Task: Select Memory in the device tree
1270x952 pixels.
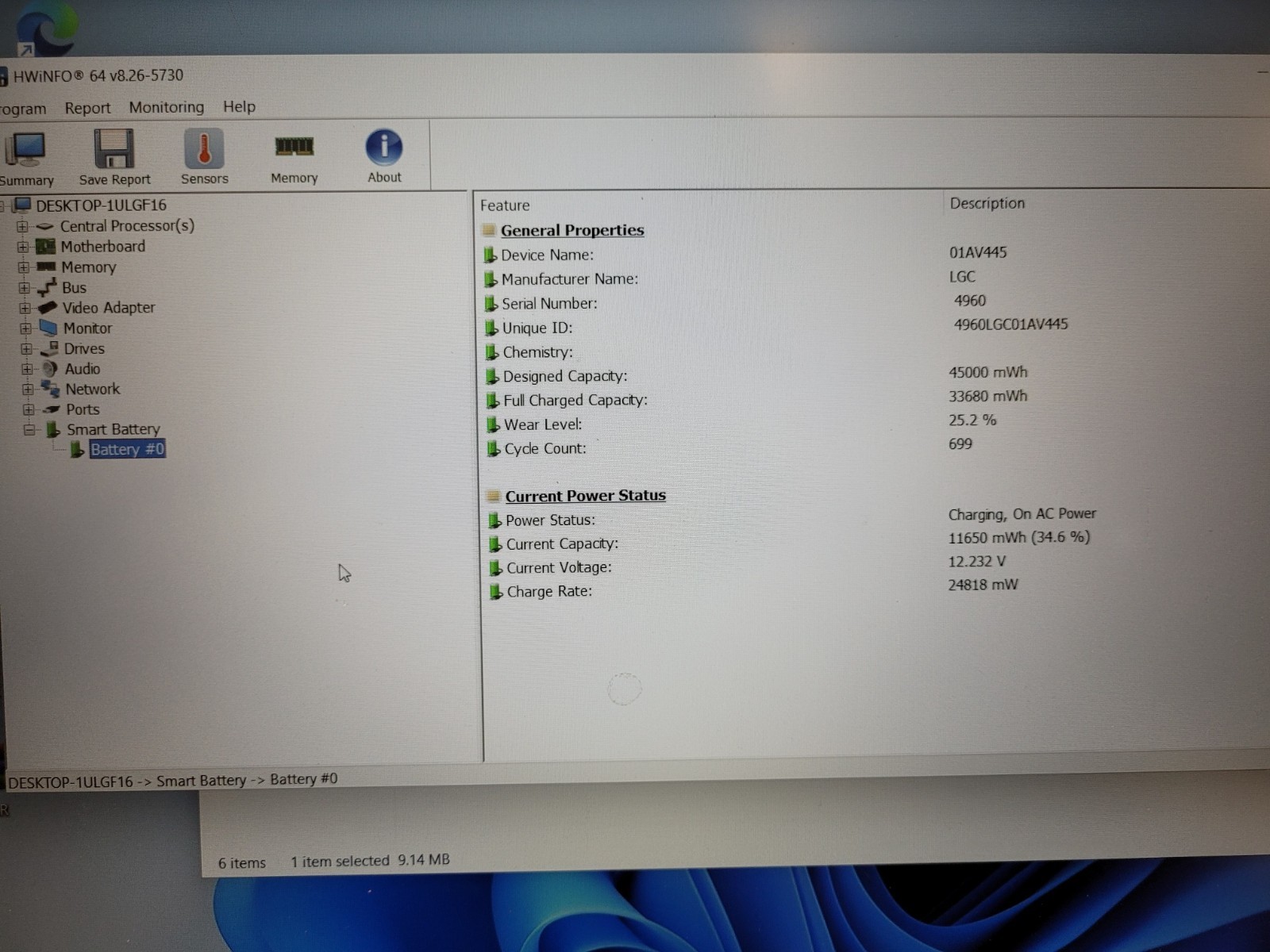Action: (89, 267)
